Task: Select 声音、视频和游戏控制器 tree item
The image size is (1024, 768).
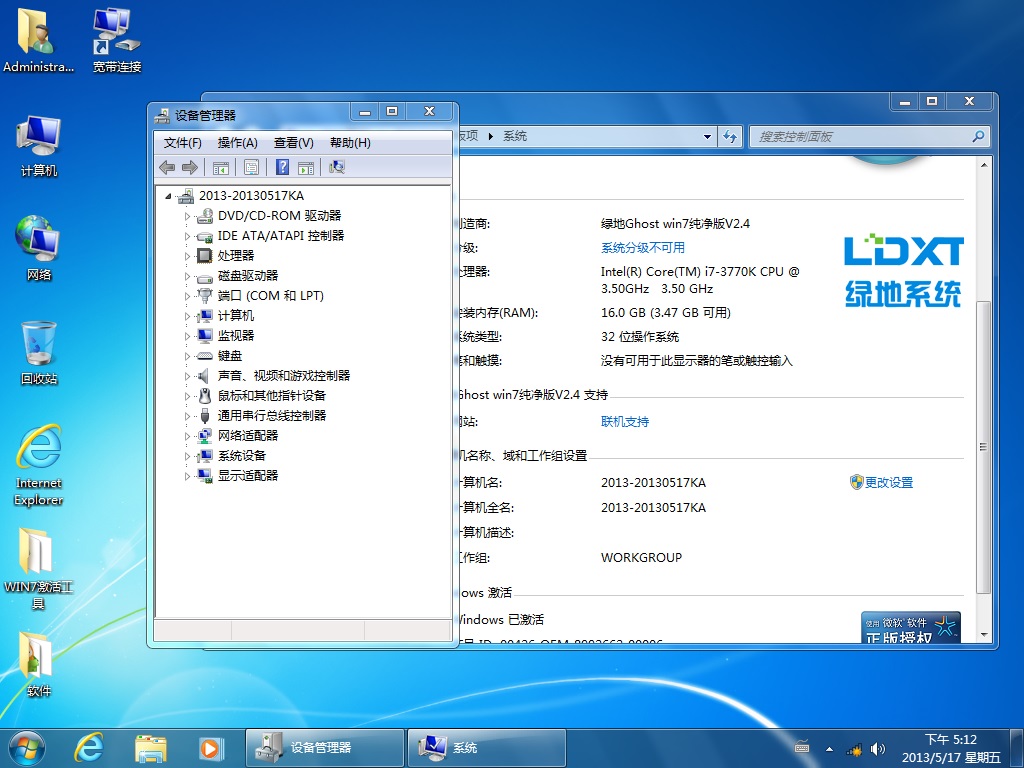Action: coord(283,376)
